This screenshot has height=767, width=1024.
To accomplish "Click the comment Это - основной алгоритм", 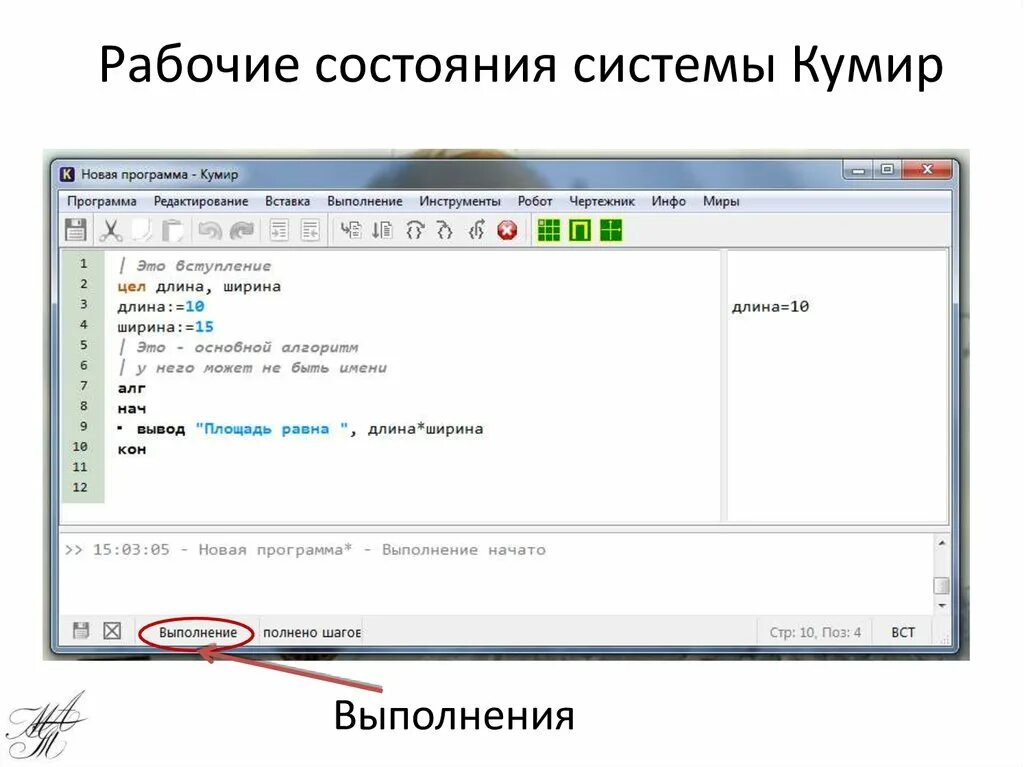I will [x=238, y=348].
